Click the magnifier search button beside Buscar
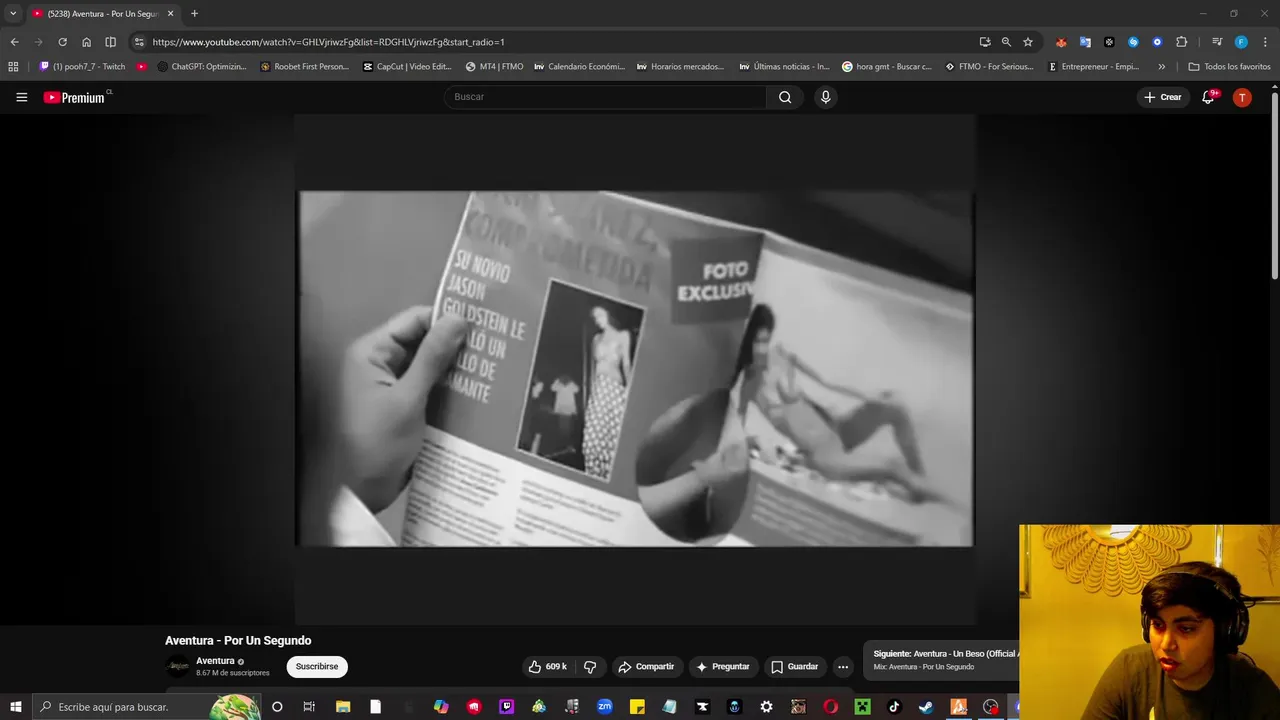Screen dimensions: 1280x720 785,97
